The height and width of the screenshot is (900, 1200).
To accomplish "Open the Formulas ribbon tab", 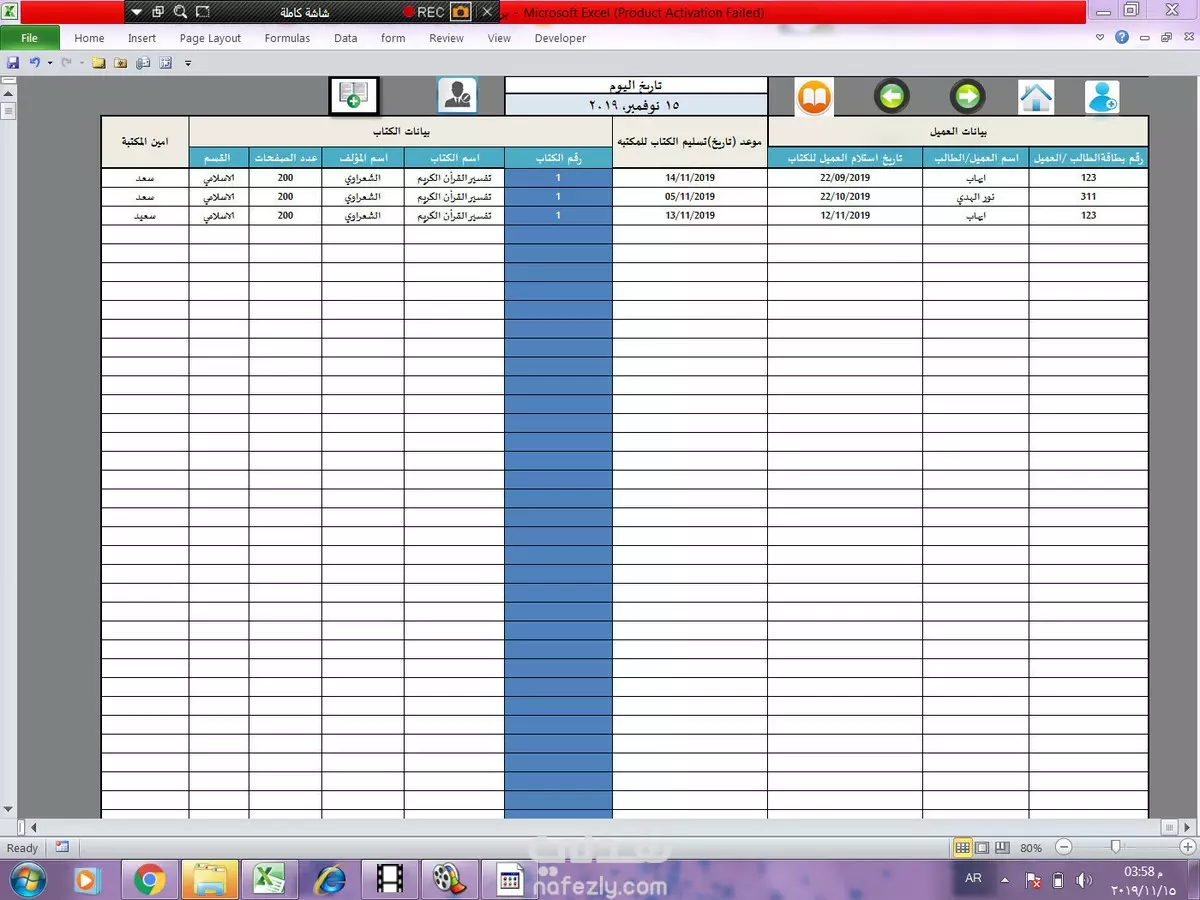I will point(287,38).
